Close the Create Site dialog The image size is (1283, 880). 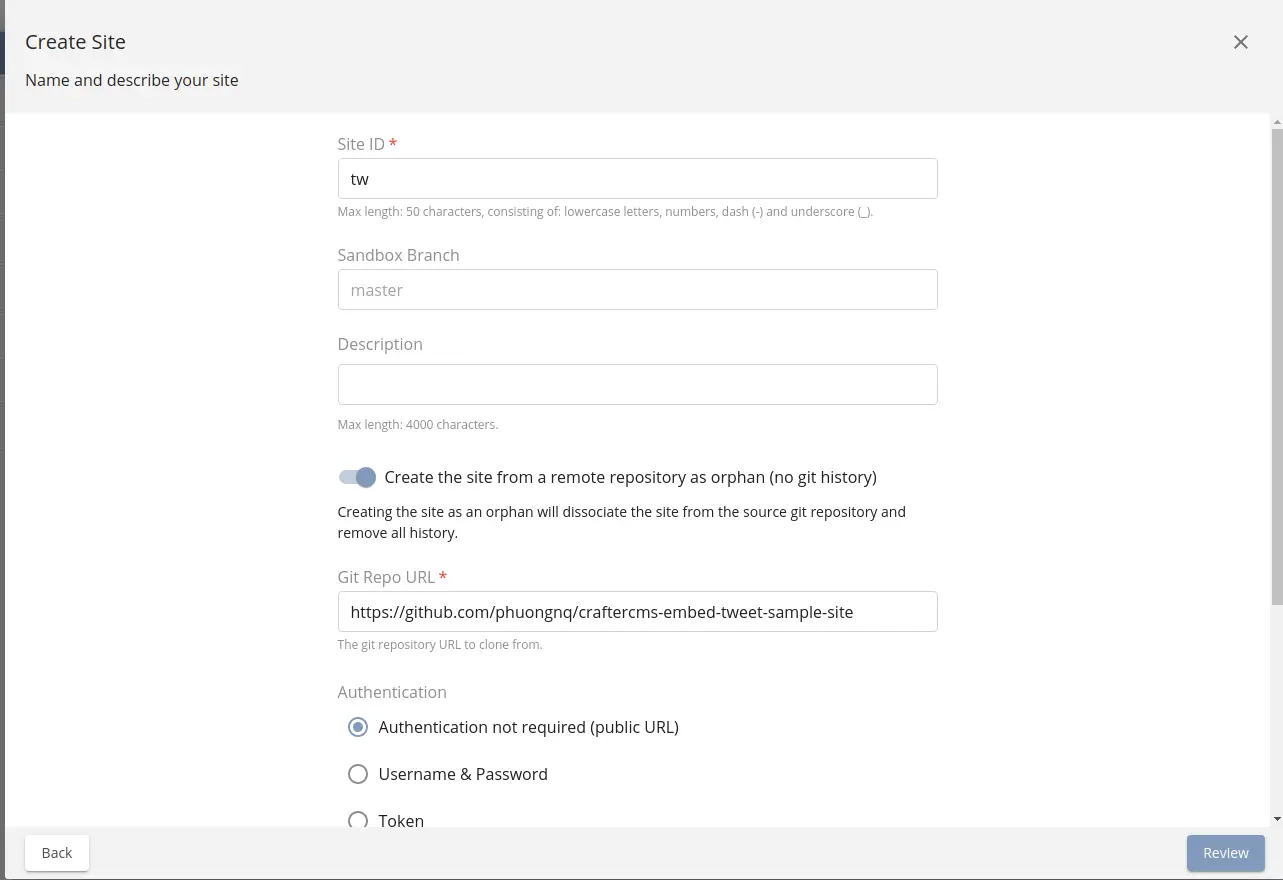(x=1240, y=42)
